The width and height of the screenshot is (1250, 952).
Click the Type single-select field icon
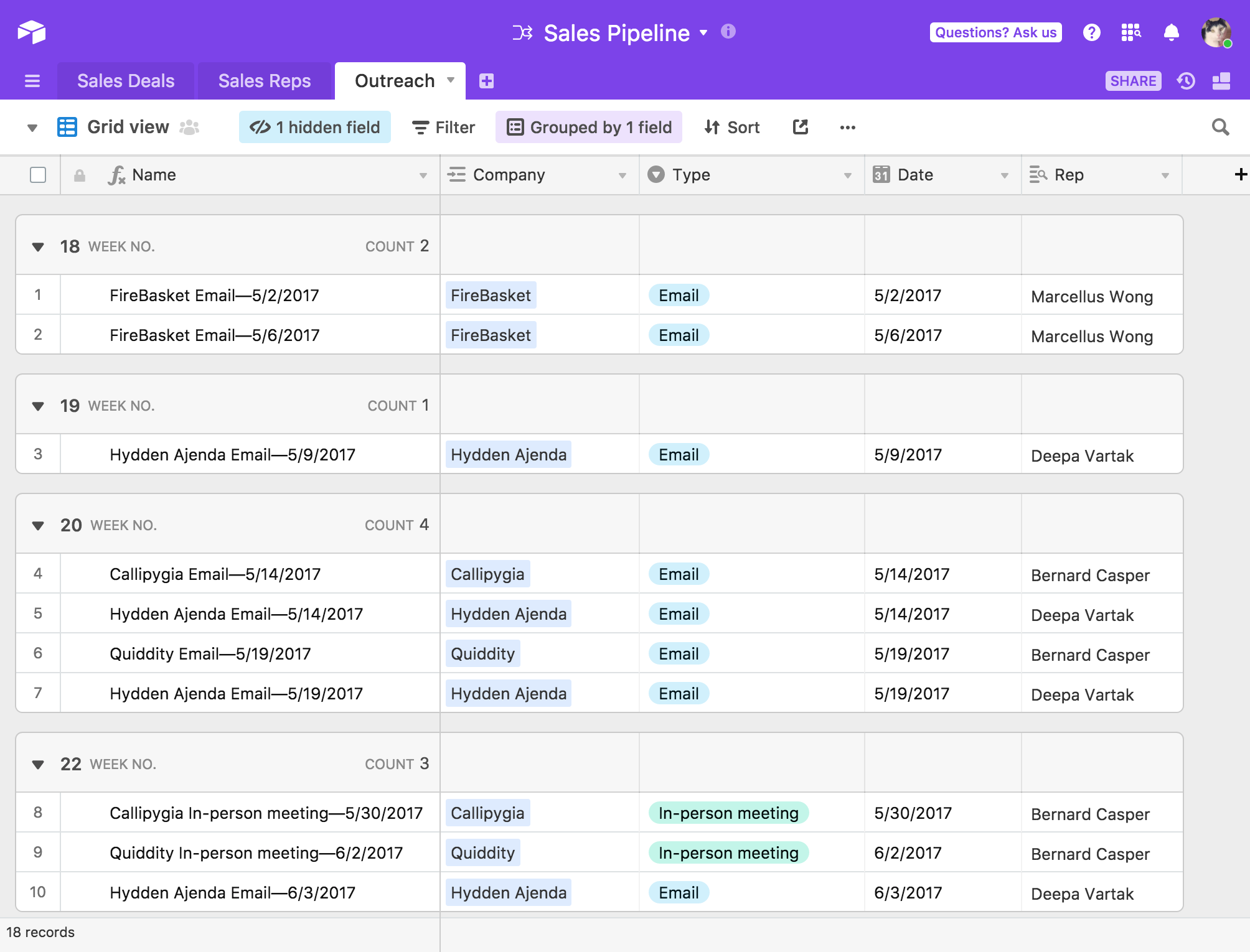pyautogui.click(x=656, y=174)
